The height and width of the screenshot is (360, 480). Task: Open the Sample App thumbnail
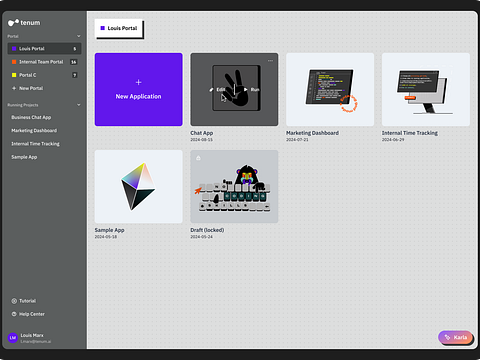point(139,186)
